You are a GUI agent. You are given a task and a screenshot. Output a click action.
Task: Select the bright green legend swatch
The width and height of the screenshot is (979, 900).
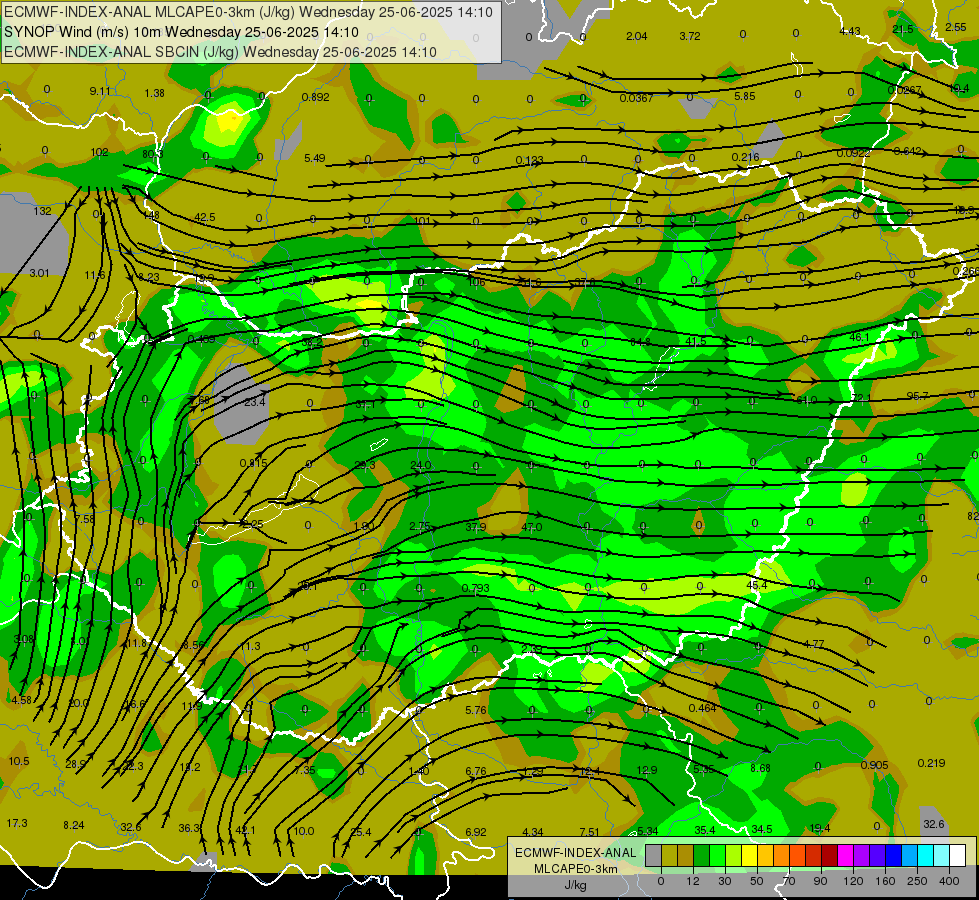[x=717, y=855]
